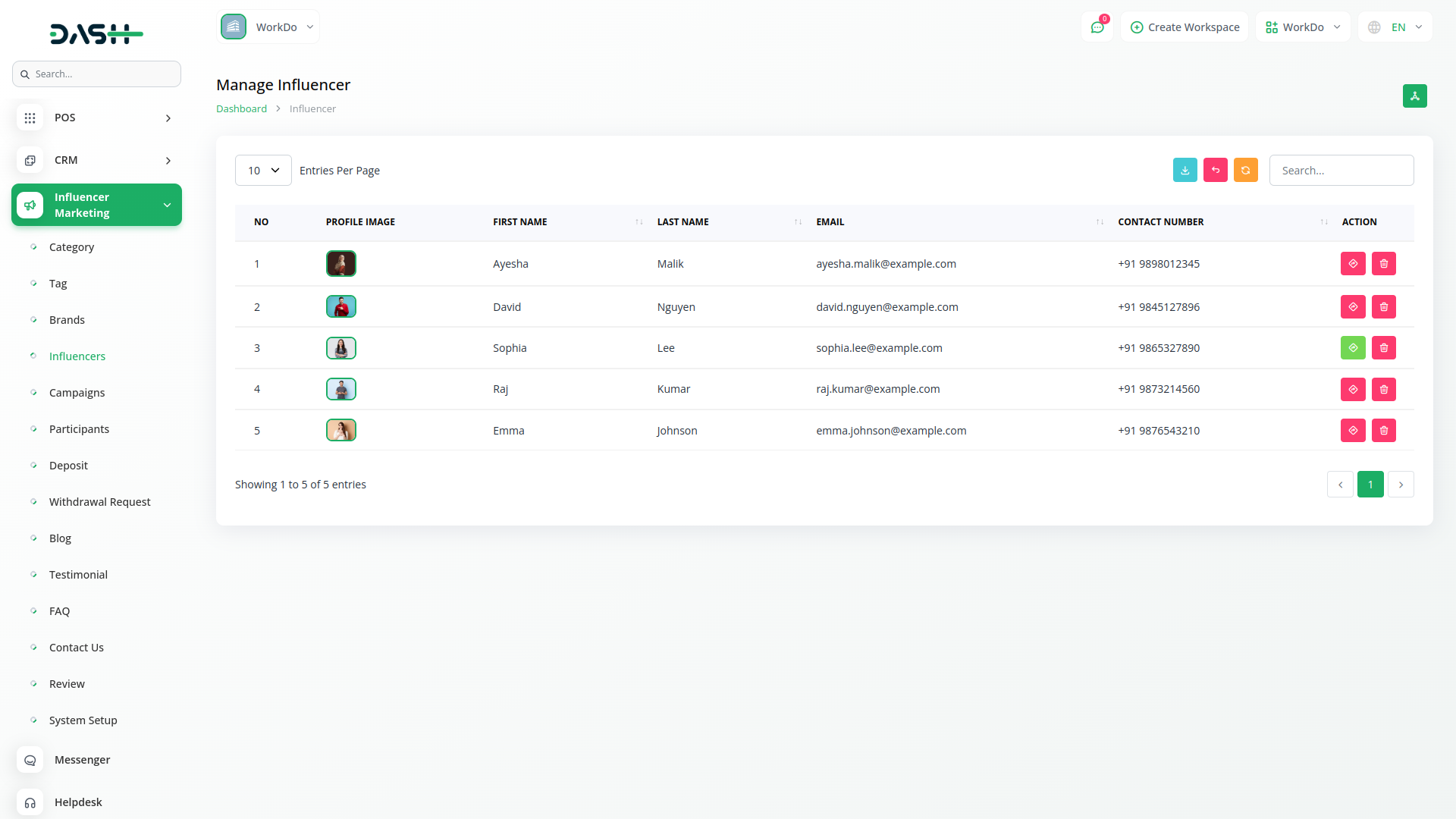Click the pink reset arrow icon
This screenshot has height=819, width=1456.
(1215, 170)
